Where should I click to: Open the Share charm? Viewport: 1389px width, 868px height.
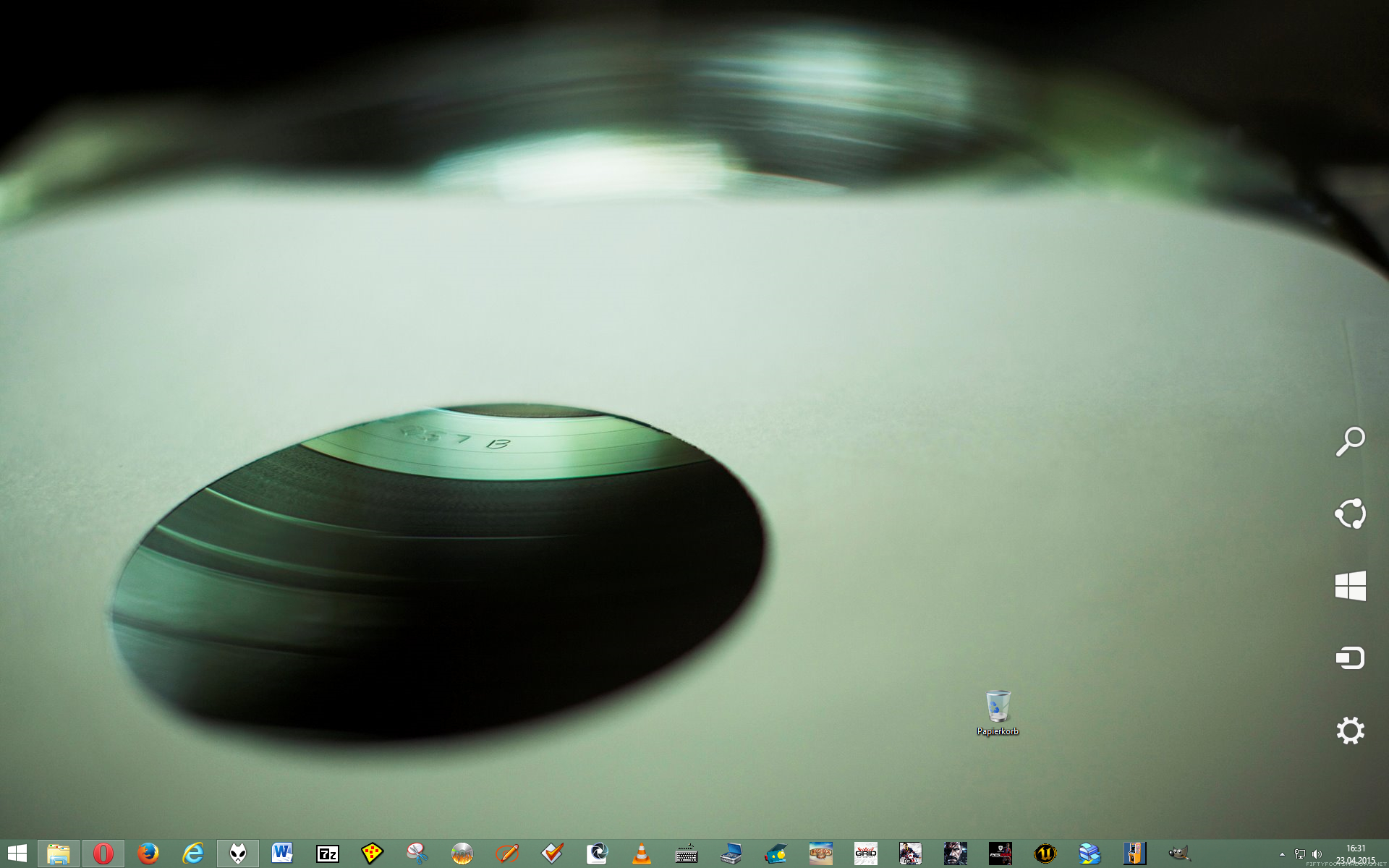pos(1350,514)
